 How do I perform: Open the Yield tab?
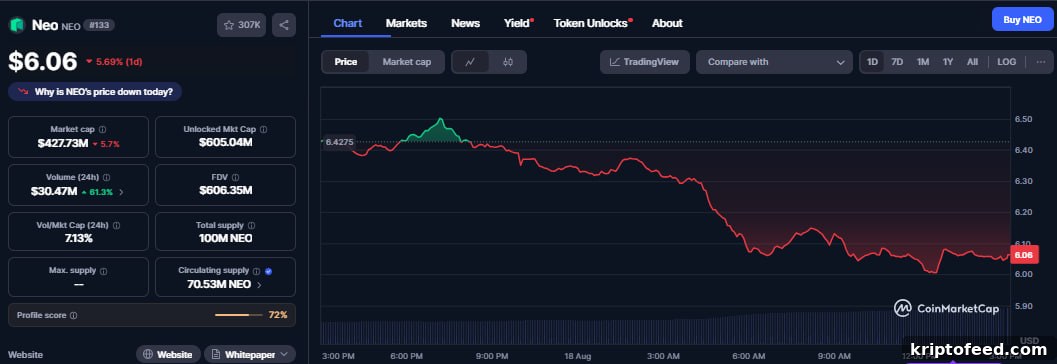[517, 23]
